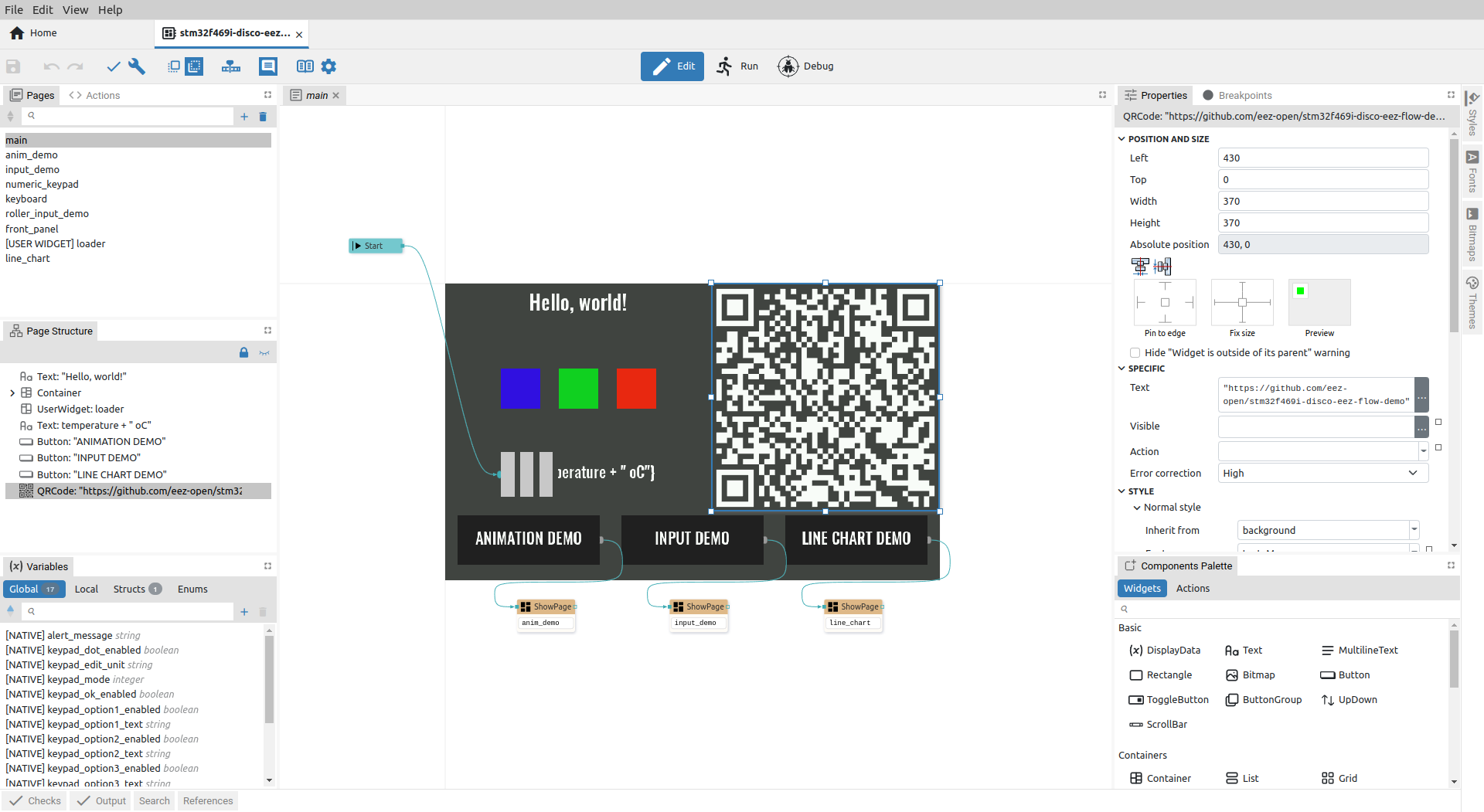
Task: Open text expression editor ellipsis button
Action: (1421, 395)
